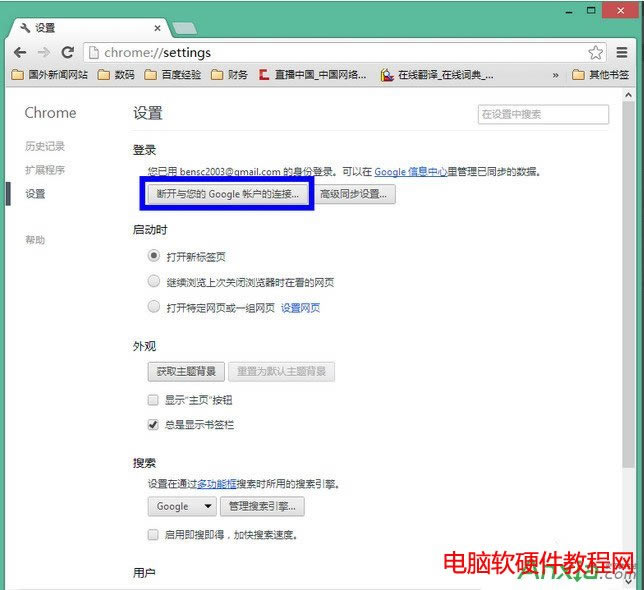Maximize the Chrome window

pyautogui.click(x=591, y=11)
